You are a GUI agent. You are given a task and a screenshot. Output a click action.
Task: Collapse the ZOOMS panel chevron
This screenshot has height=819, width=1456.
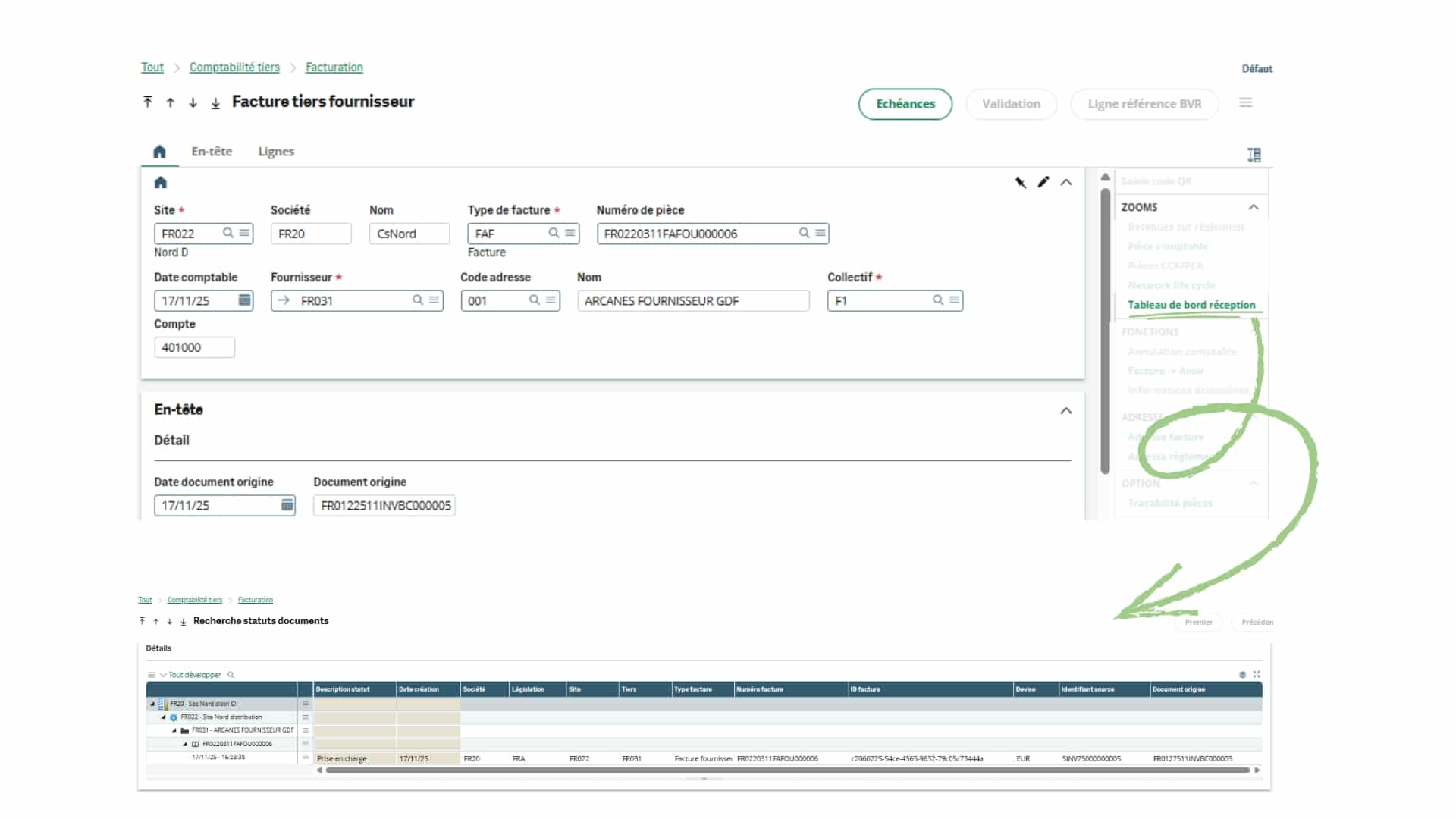1254,207
